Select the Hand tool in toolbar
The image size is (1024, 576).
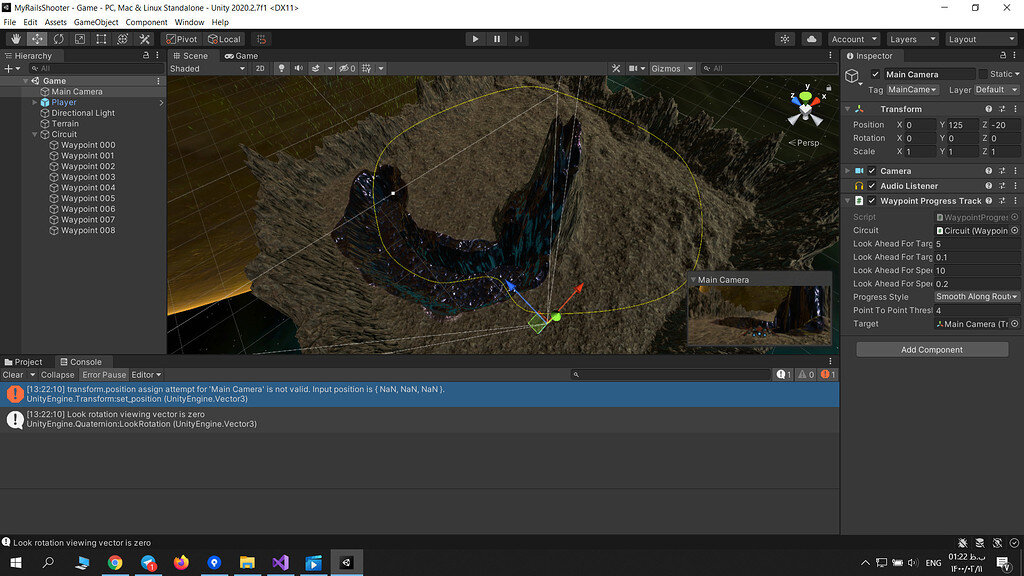15,39
